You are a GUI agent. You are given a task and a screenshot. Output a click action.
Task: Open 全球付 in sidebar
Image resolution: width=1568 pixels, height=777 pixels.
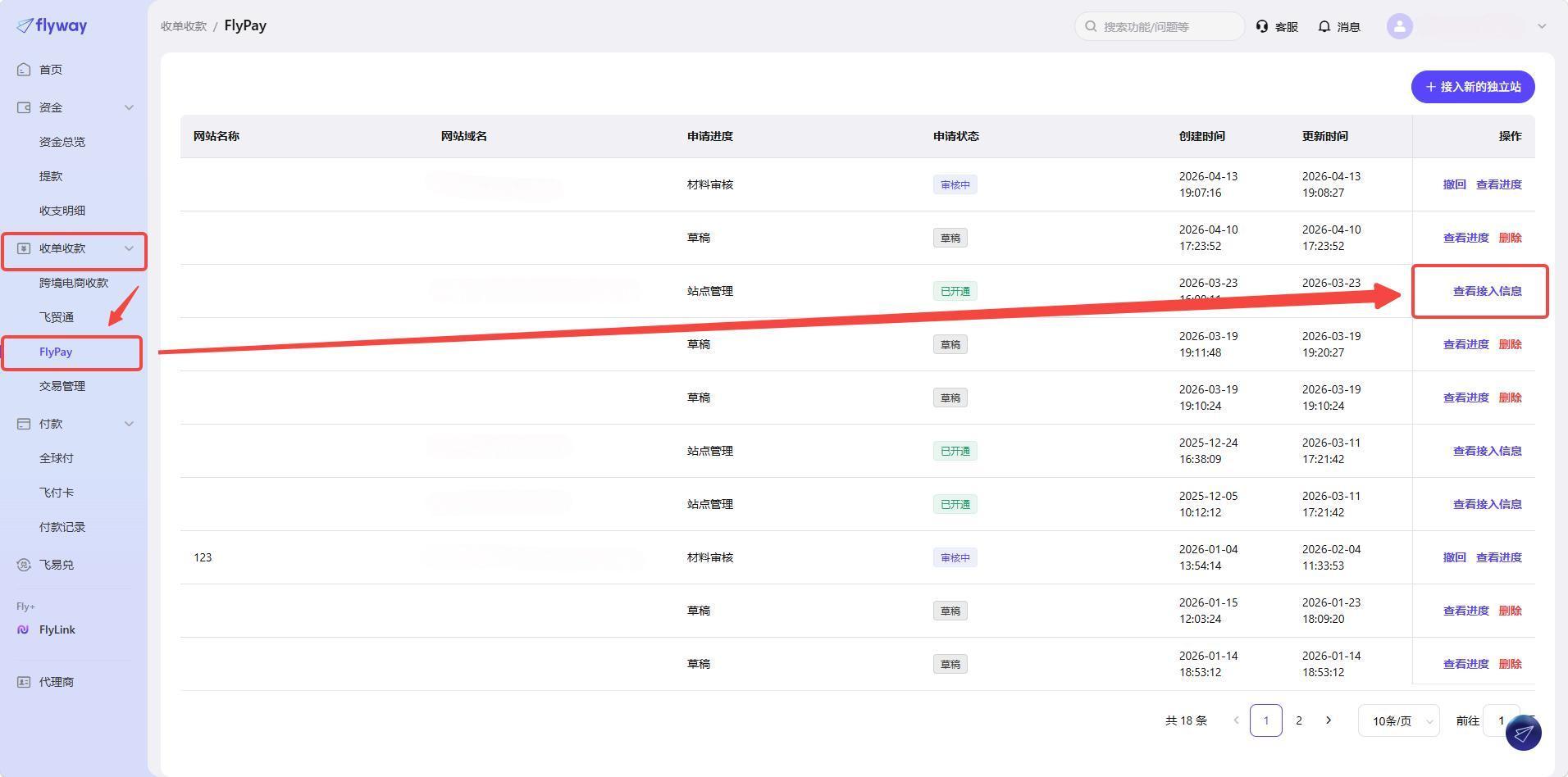[x=57, y=458]
